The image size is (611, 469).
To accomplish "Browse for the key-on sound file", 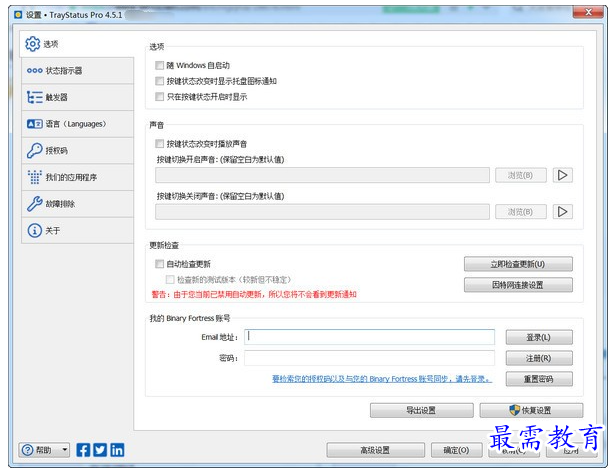I will (x=521, y=175).
